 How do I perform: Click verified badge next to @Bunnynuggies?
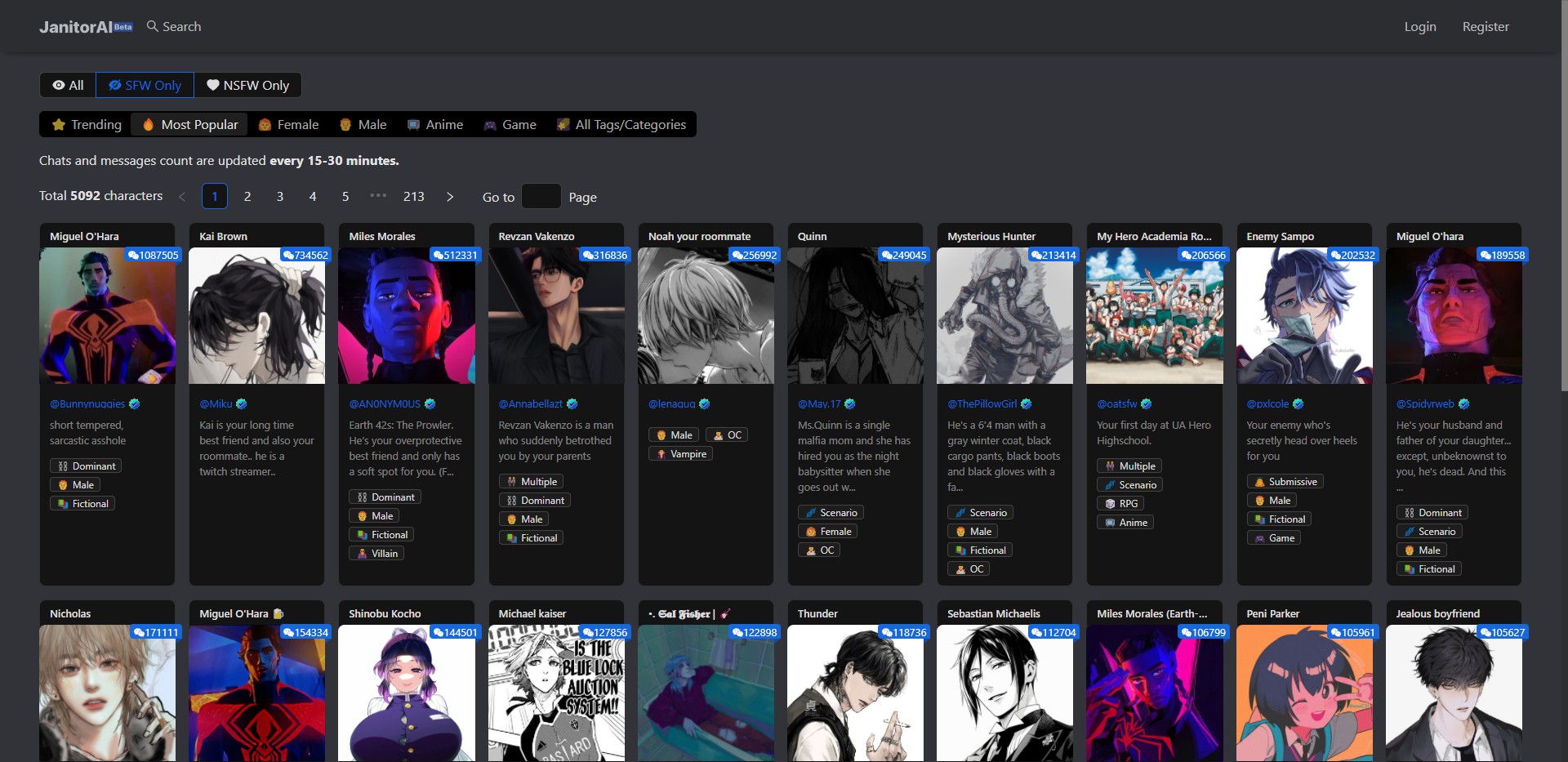(135, 403)
